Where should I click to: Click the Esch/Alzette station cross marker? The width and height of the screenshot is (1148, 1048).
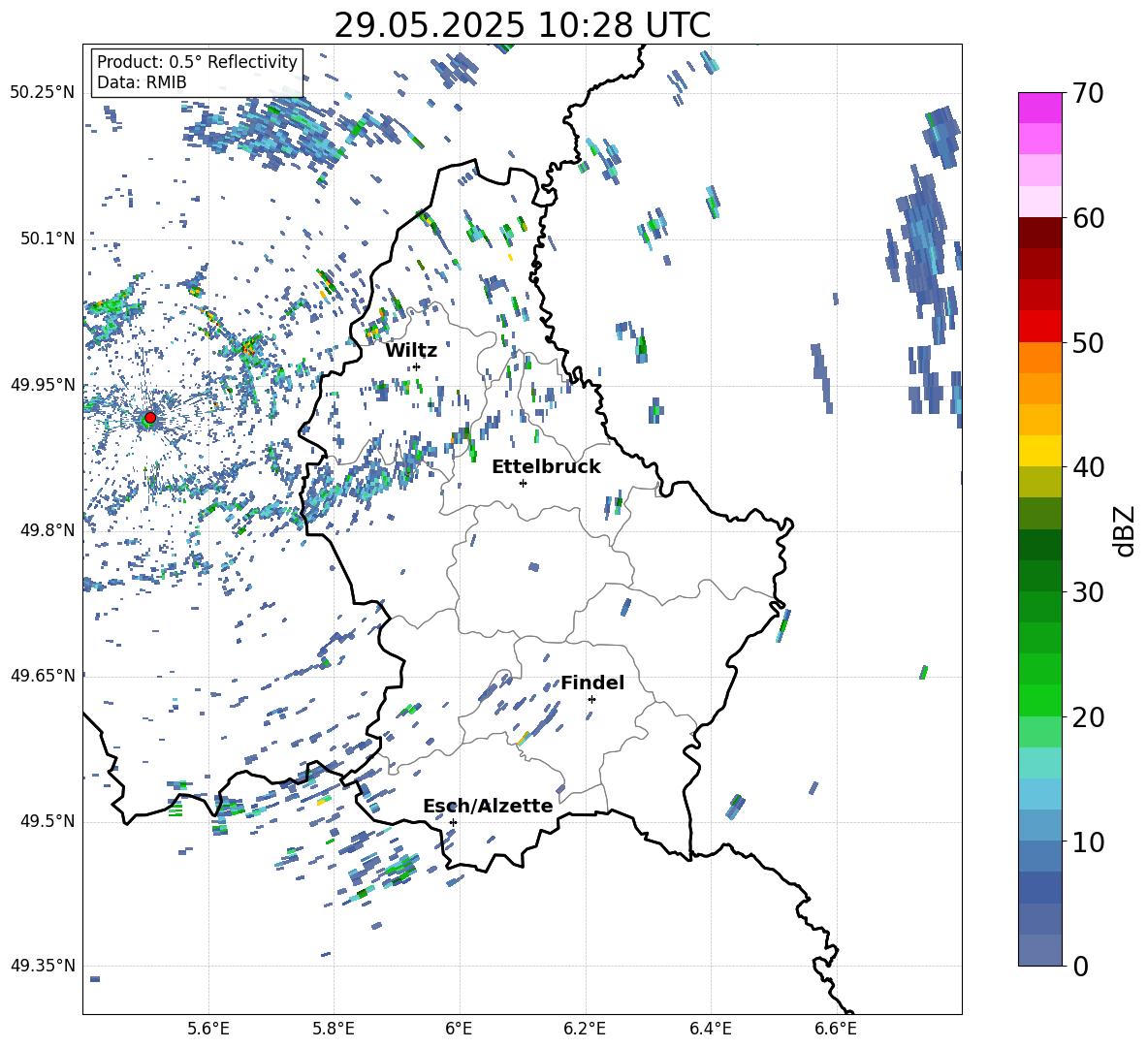pyautogui.click(x=453, y=822)
